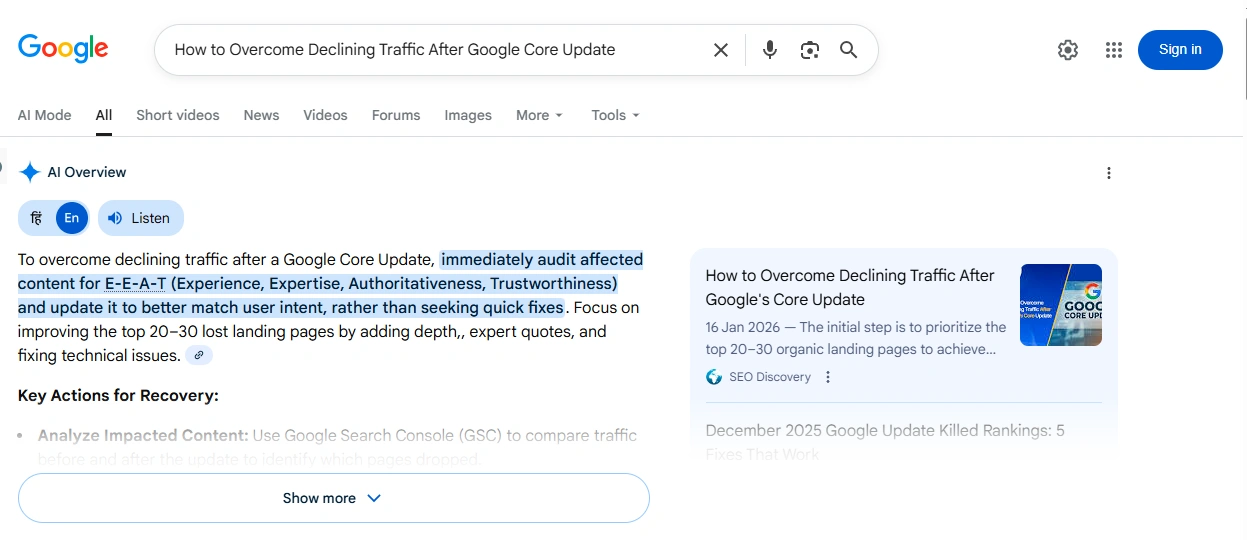
Task: Expand the More search filters dropdown
Action: (540, 115)
